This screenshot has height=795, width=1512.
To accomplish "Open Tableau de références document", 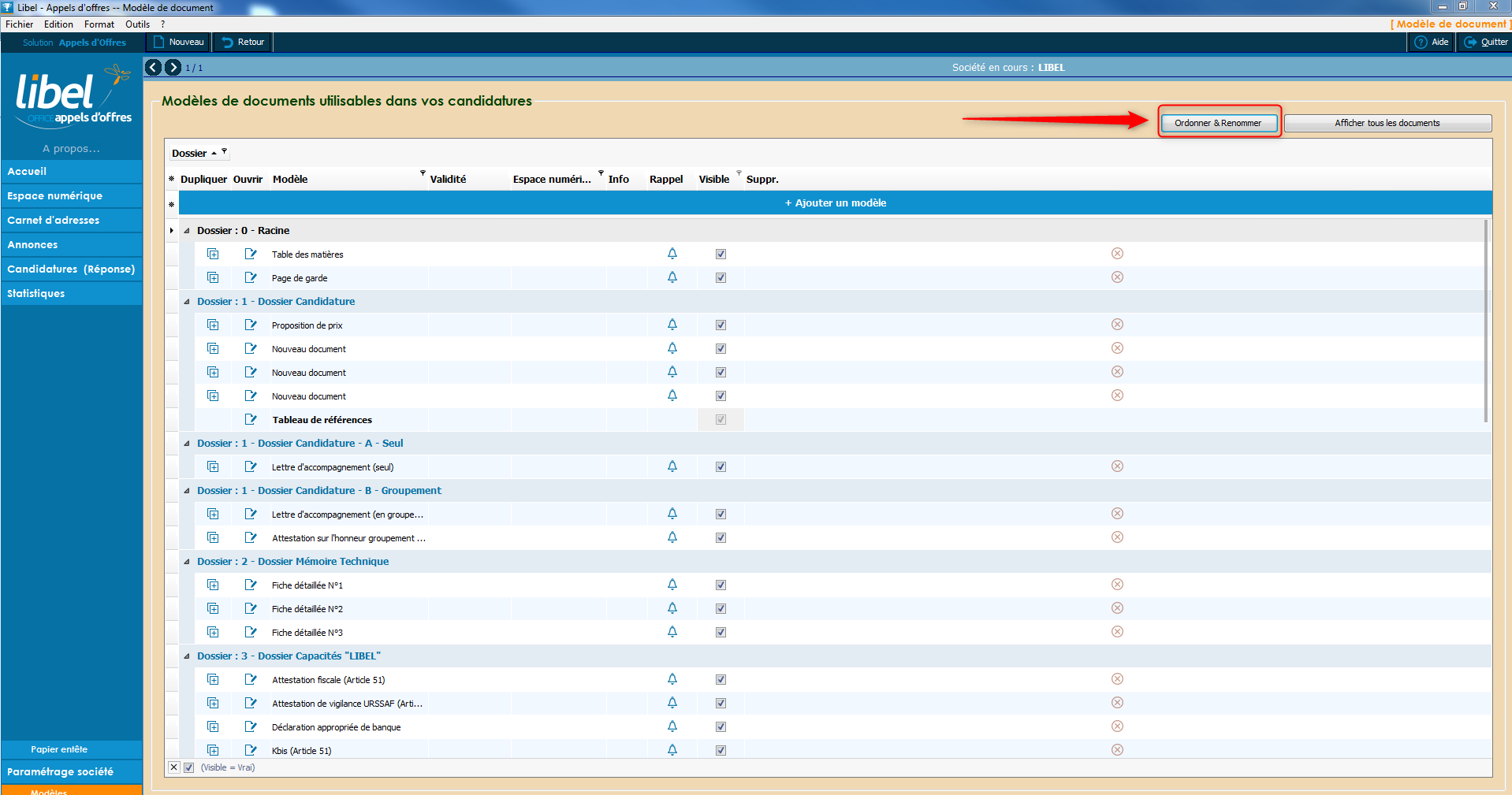I will [251, 419].
